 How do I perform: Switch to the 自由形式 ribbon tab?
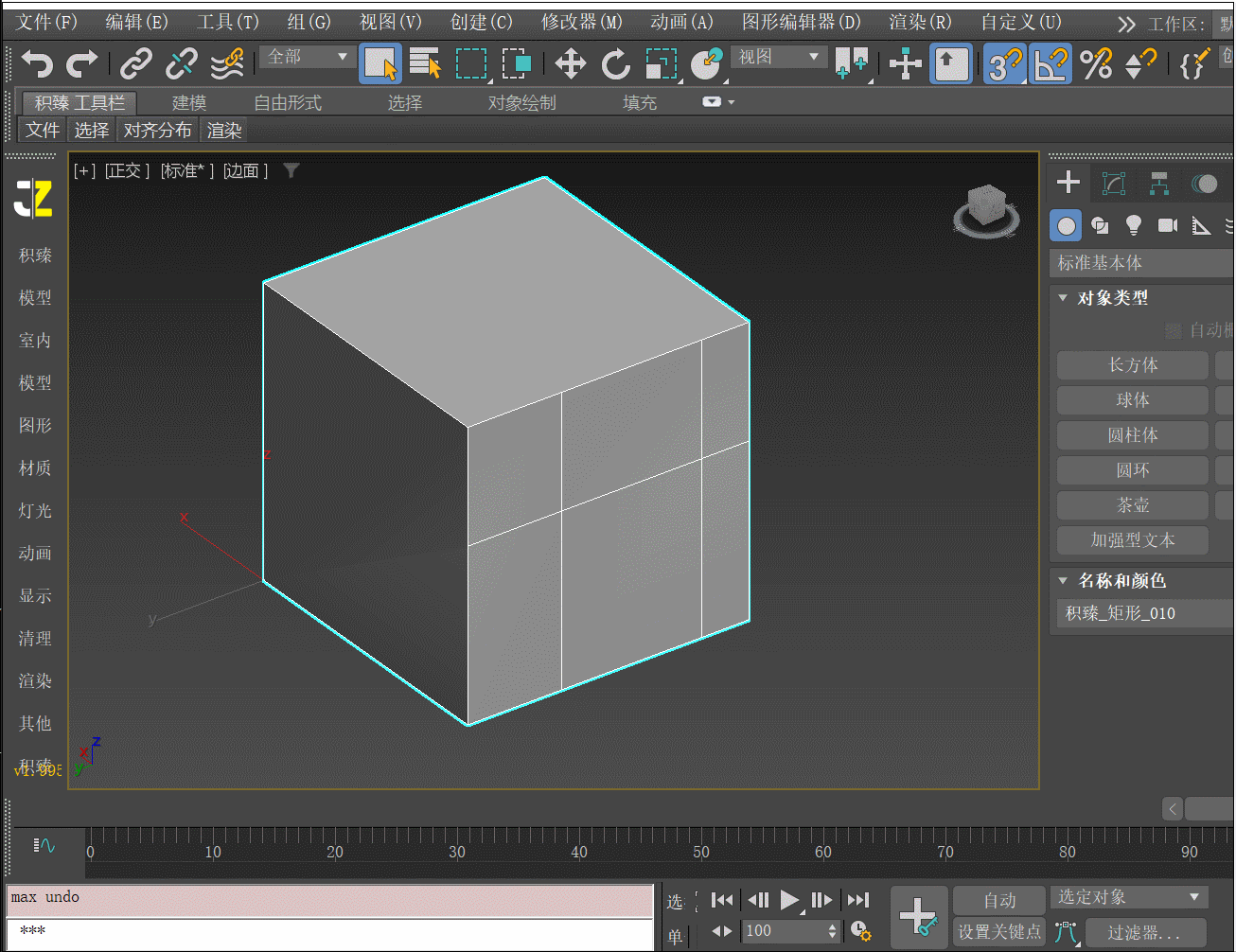point(288,102)
